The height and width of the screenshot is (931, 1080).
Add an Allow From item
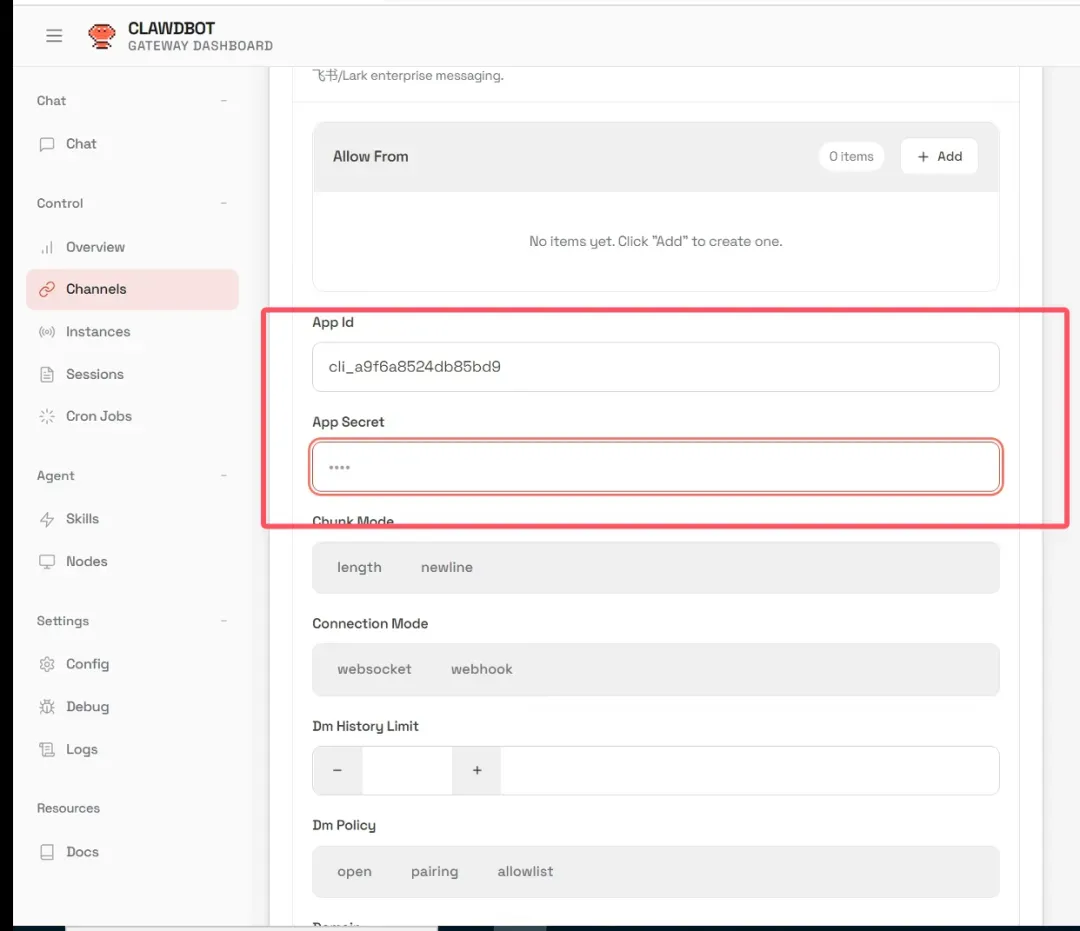[939, 156]
